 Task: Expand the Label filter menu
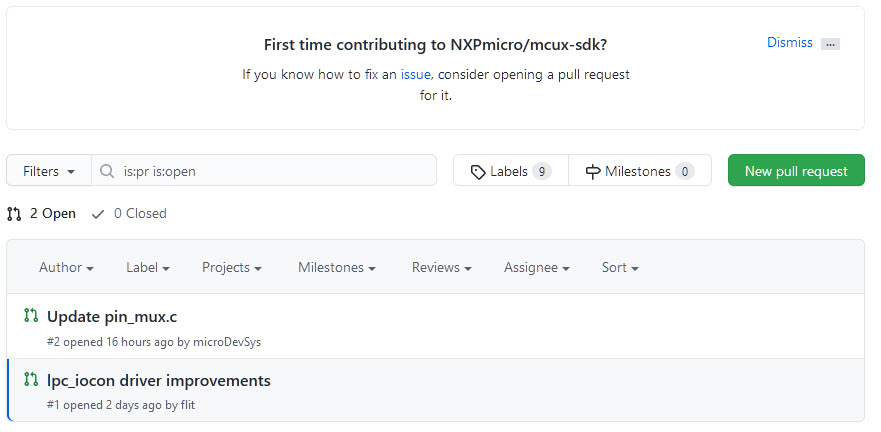[x=147, y=267]
